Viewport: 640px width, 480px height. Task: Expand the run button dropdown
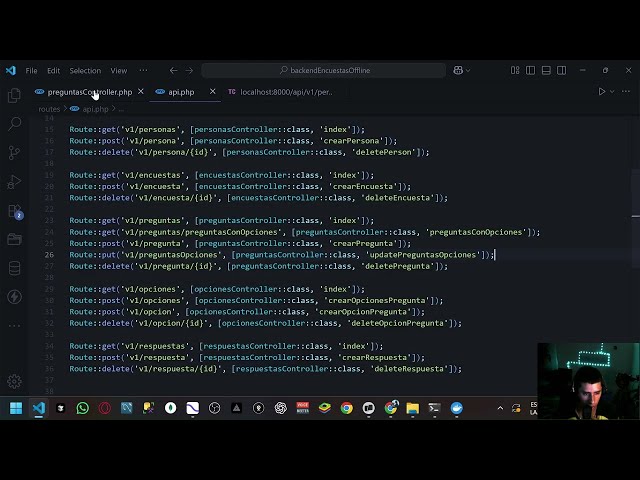coord(612,91)
